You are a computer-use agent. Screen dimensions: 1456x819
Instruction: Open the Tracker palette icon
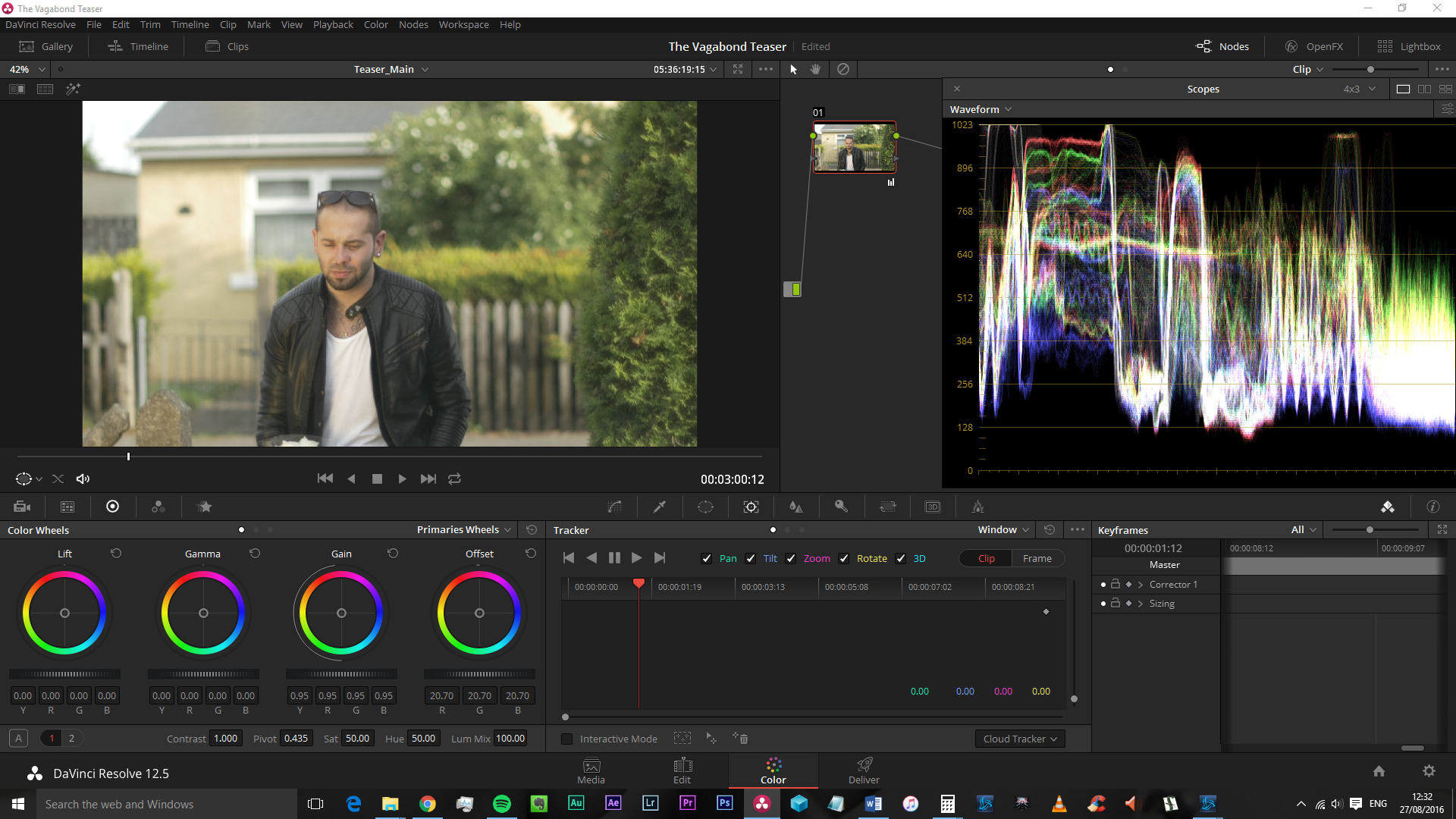[751, 507]
